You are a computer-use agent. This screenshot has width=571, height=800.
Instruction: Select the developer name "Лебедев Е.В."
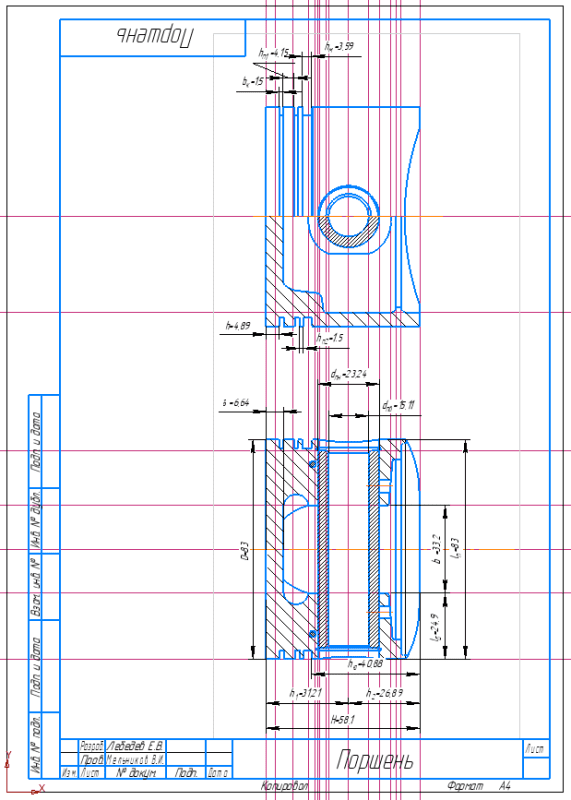tap(135, 746)
